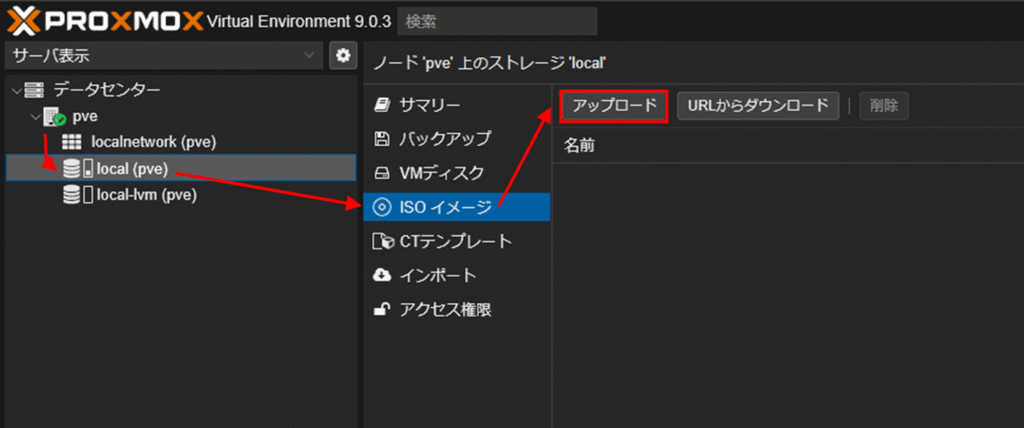Open the アクセス権限 permissions section
Screen dimensions: 1024x428
(x=445, y=309)
